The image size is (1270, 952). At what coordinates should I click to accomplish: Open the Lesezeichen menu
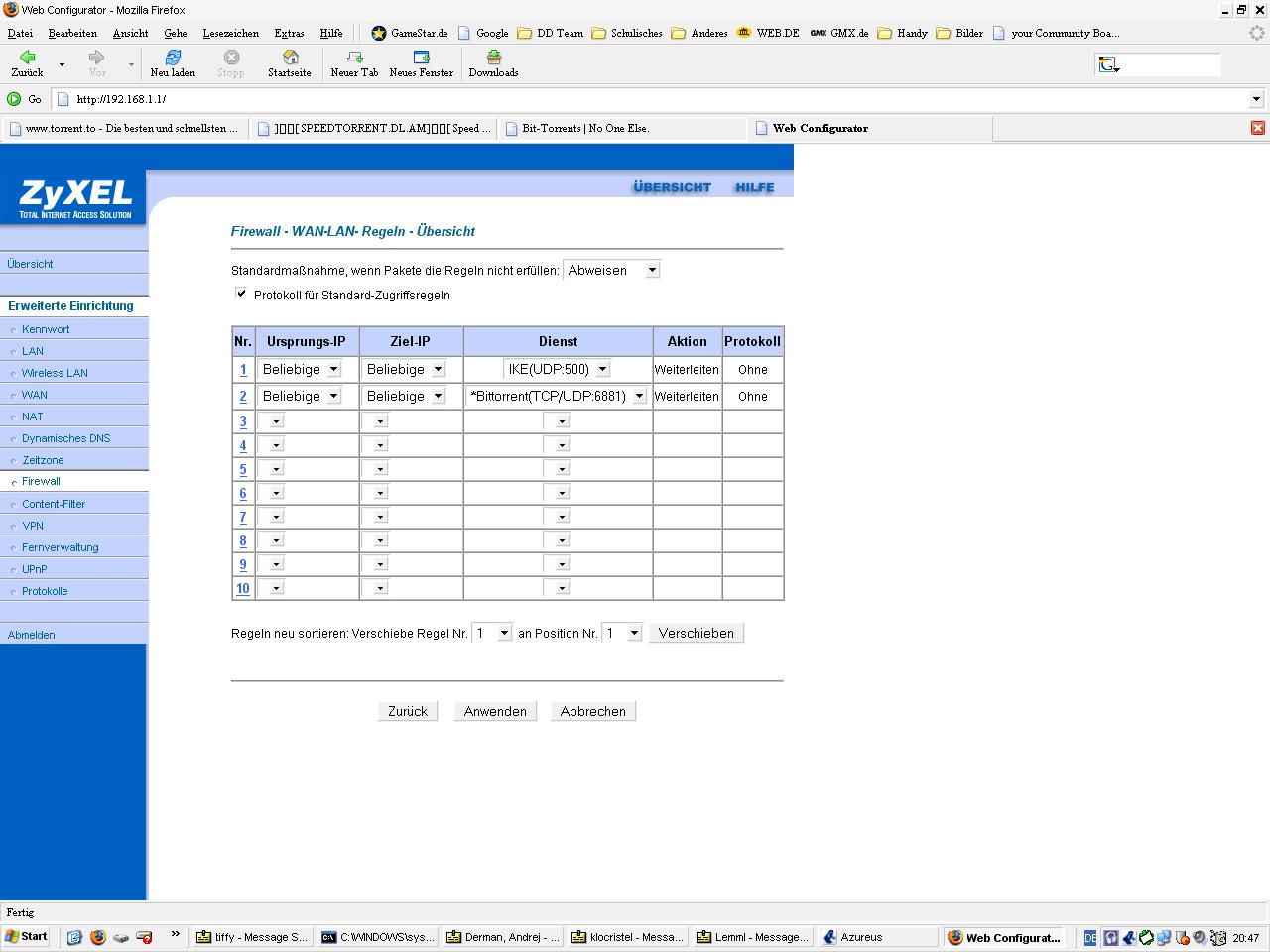[230, 33]
